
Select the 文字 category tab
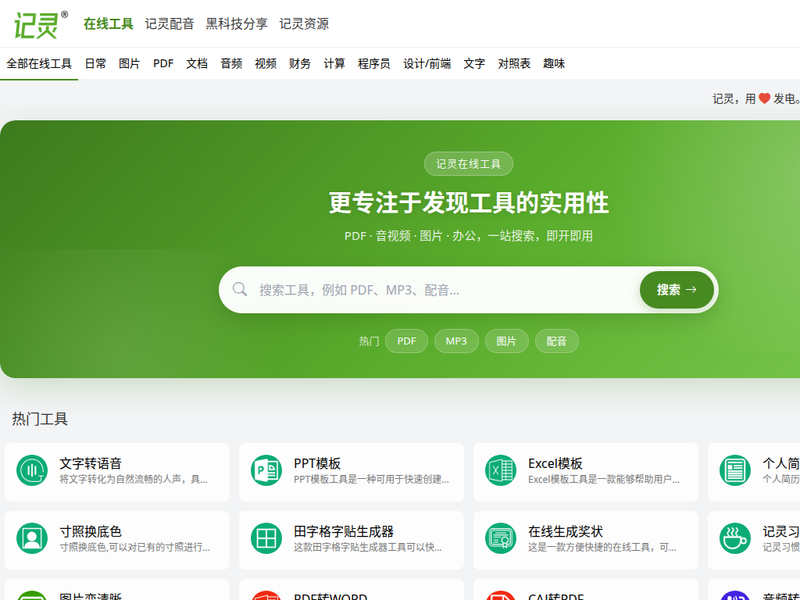coord(474,64)
